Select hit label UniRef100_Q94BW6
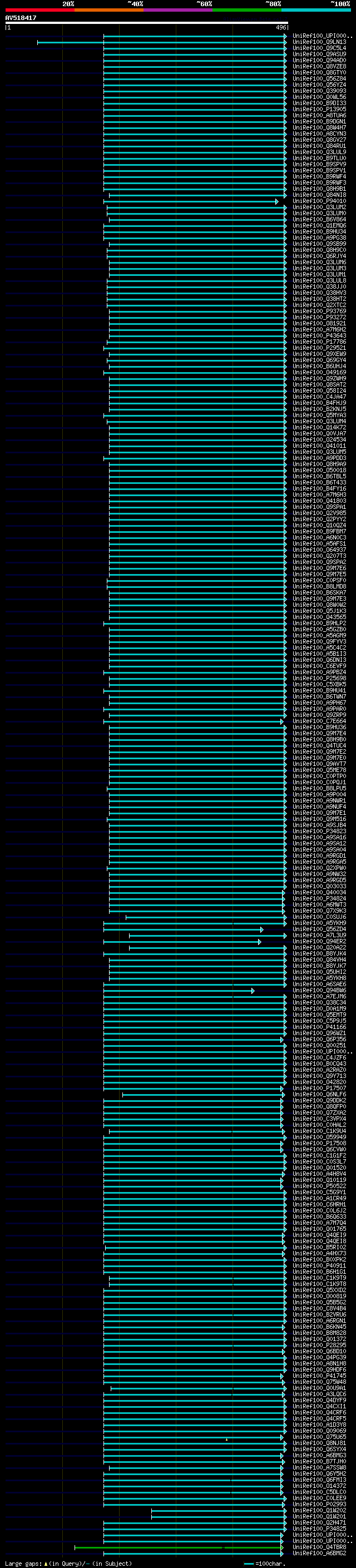Image resolution: width=356 pixels, height=1568 pixels. click(x=319, y=990)
